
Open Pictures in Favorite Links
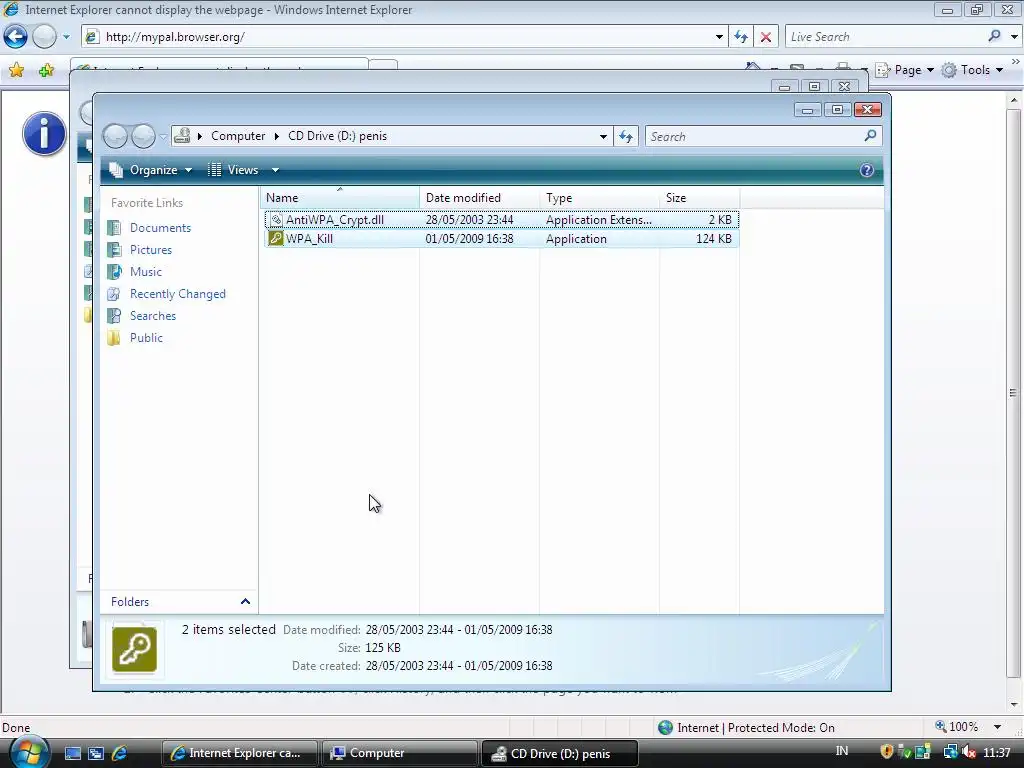[x=150, y=250]
